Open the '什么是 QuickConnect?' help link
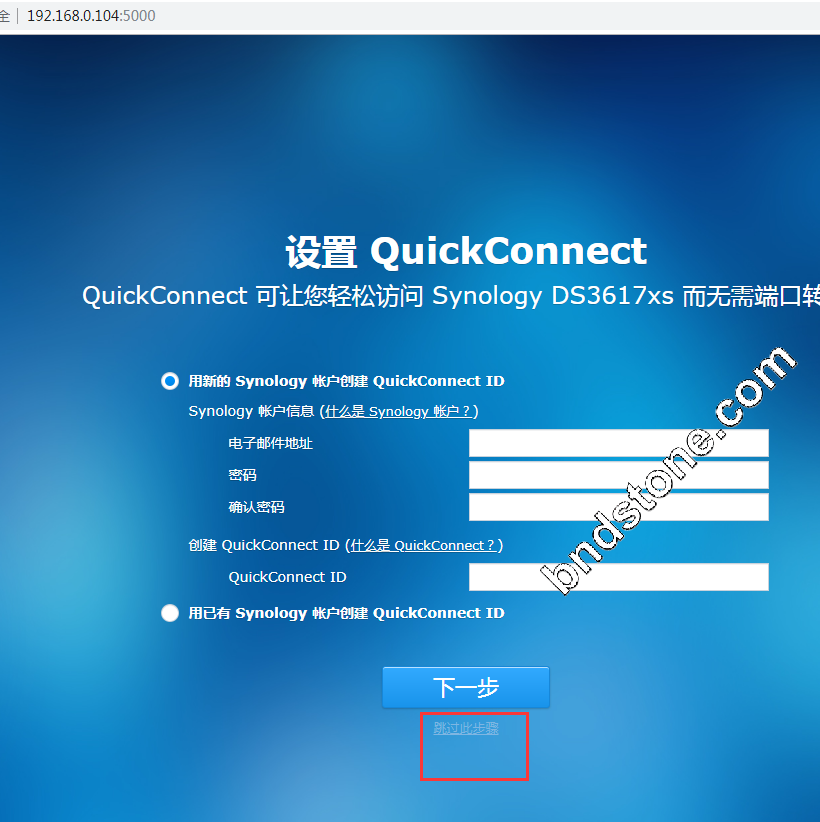The width and height of the screenshot is (820, 822). pyautogui.click(x=423, y=546)
